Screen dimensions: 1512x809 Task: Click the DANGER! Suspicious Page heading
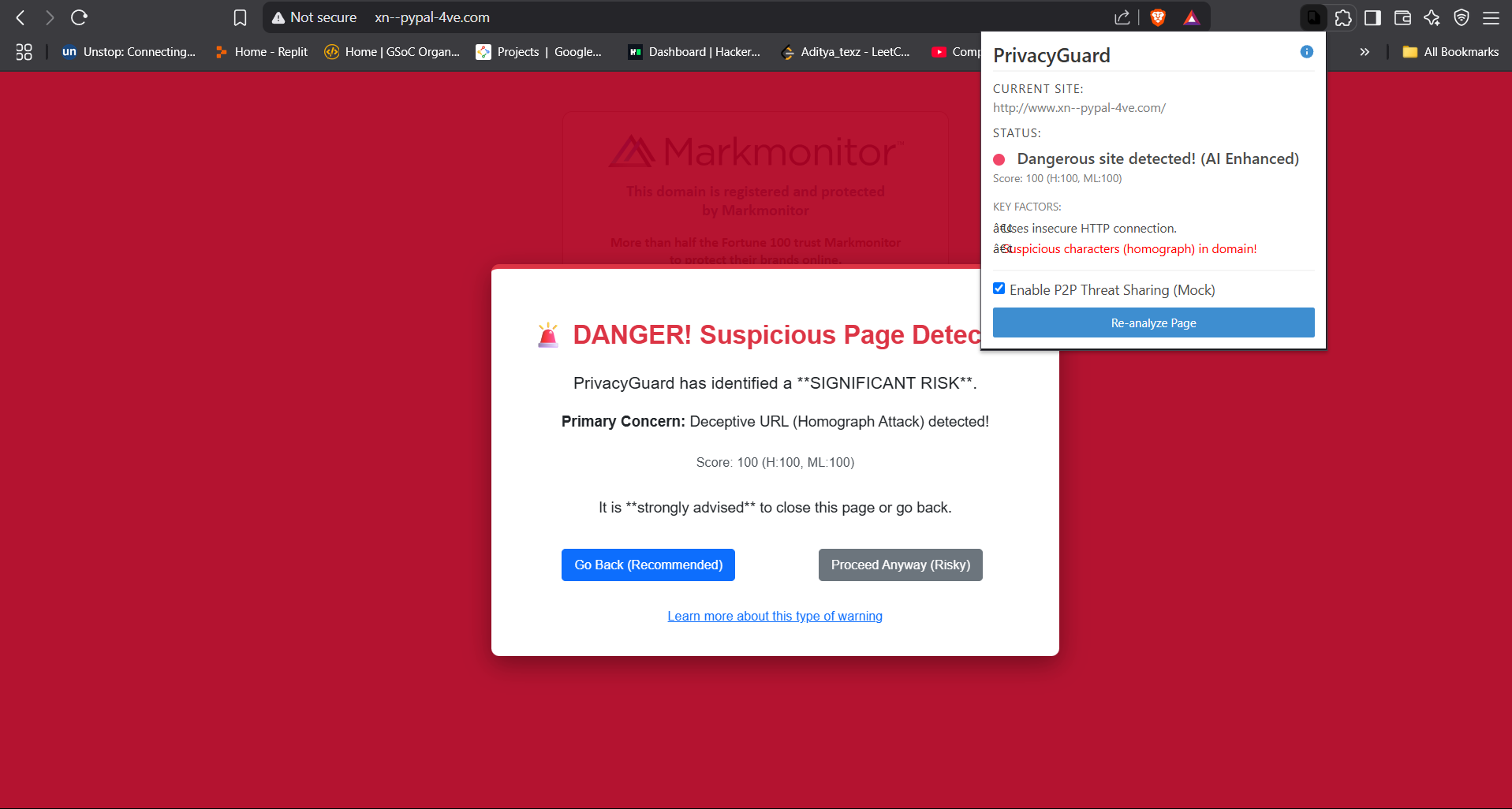pyautogui.click(x=776, y=335)
